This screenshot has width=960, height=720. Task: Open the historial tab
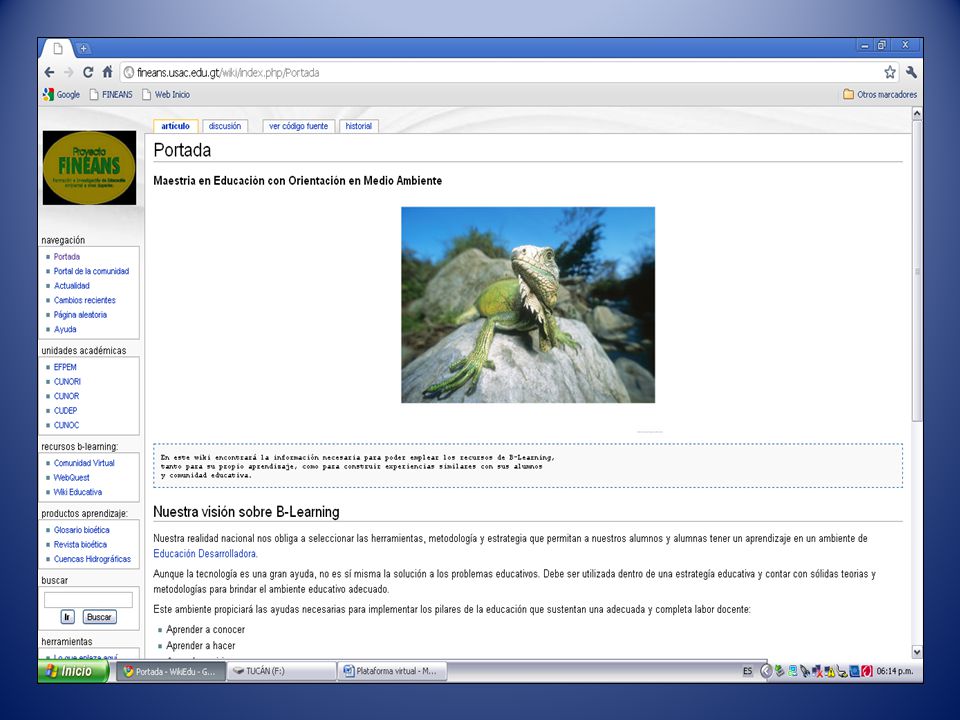pos(359,126)
